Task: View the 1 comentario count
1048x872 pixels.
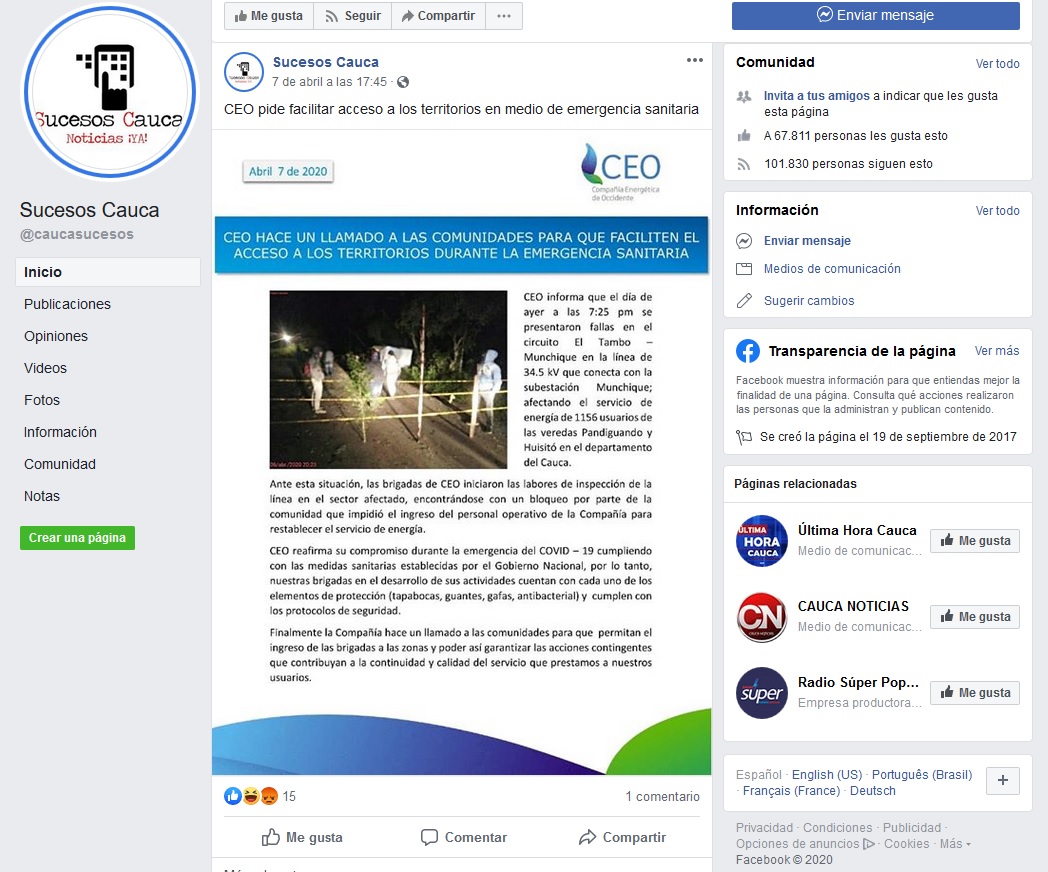Action: point(662,796)
